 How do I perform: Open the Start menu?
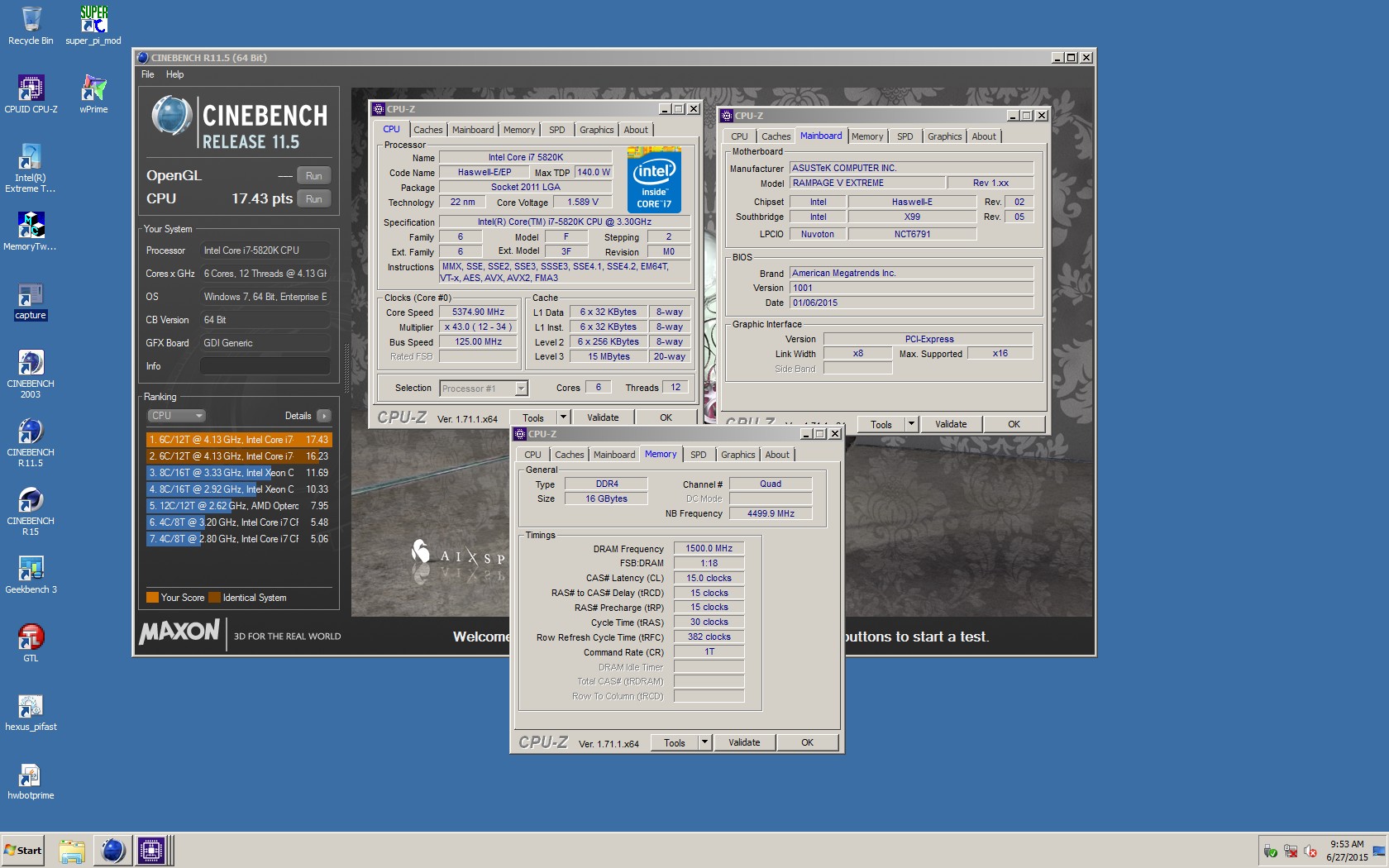click(x=22, y=851)
